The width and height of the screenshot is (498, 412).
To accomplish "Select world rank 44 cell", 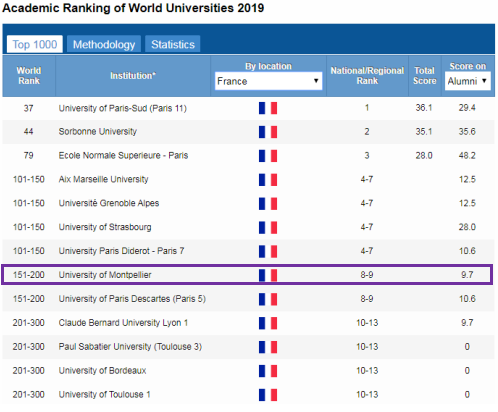I will coord(28,132).
